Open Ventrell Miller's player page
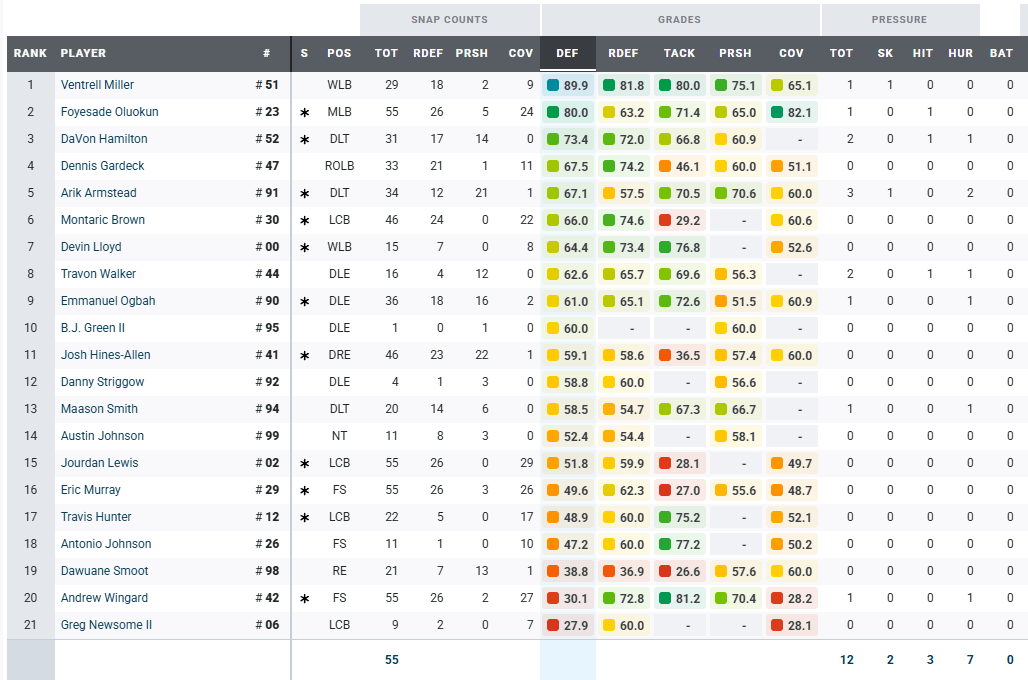Viewport: 1028px width, 680px height. (x=97, y=86)
